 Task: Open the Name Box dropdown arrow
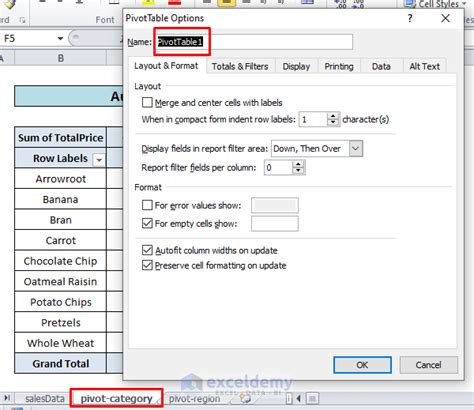(x=60, y=39)
